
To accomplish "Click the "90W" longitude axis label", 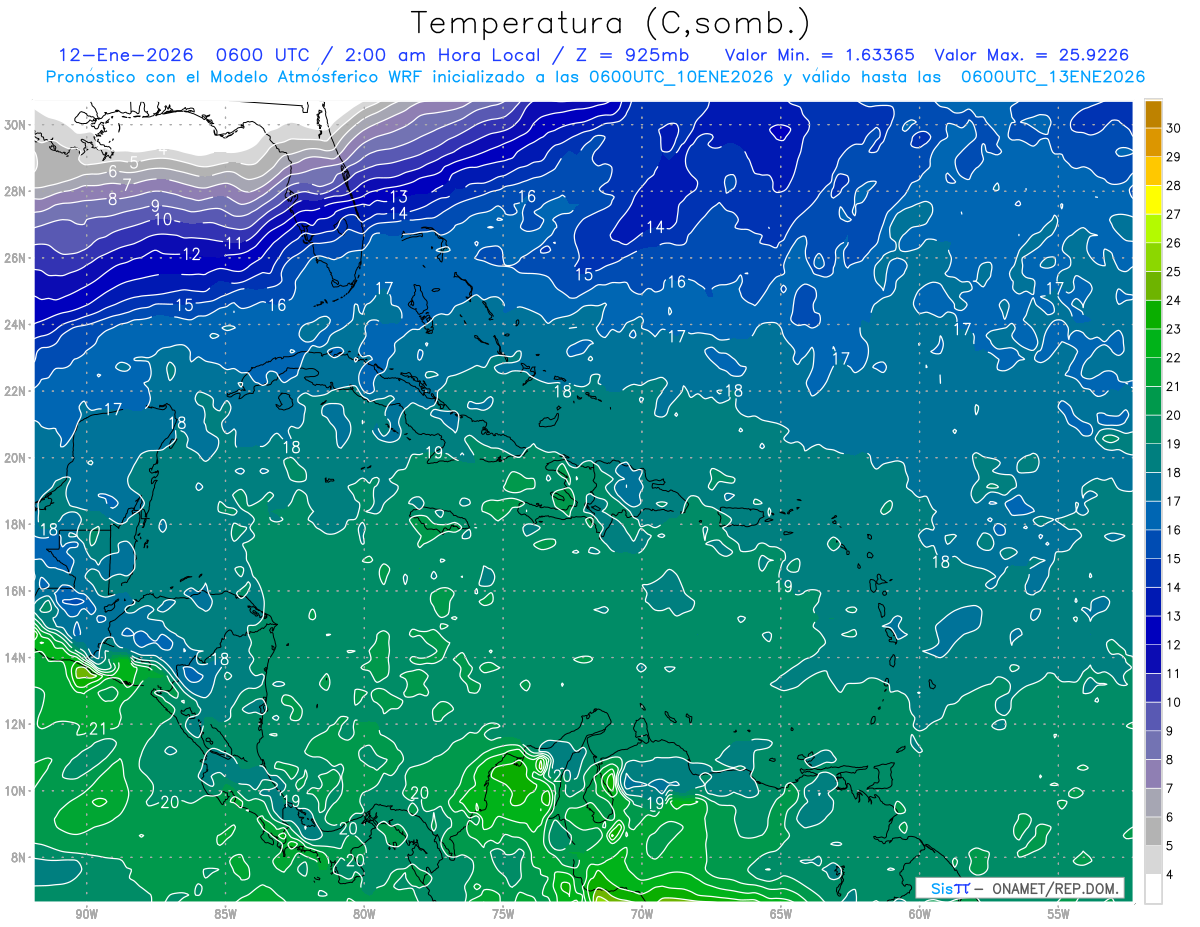I will [86, 913].
